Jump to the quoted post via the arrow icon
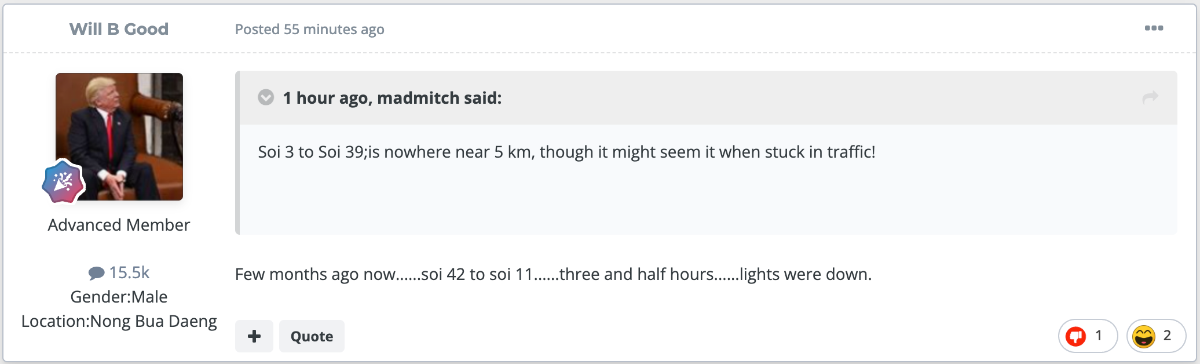The image size is (1200, 364). click(x=1150, y=97)
